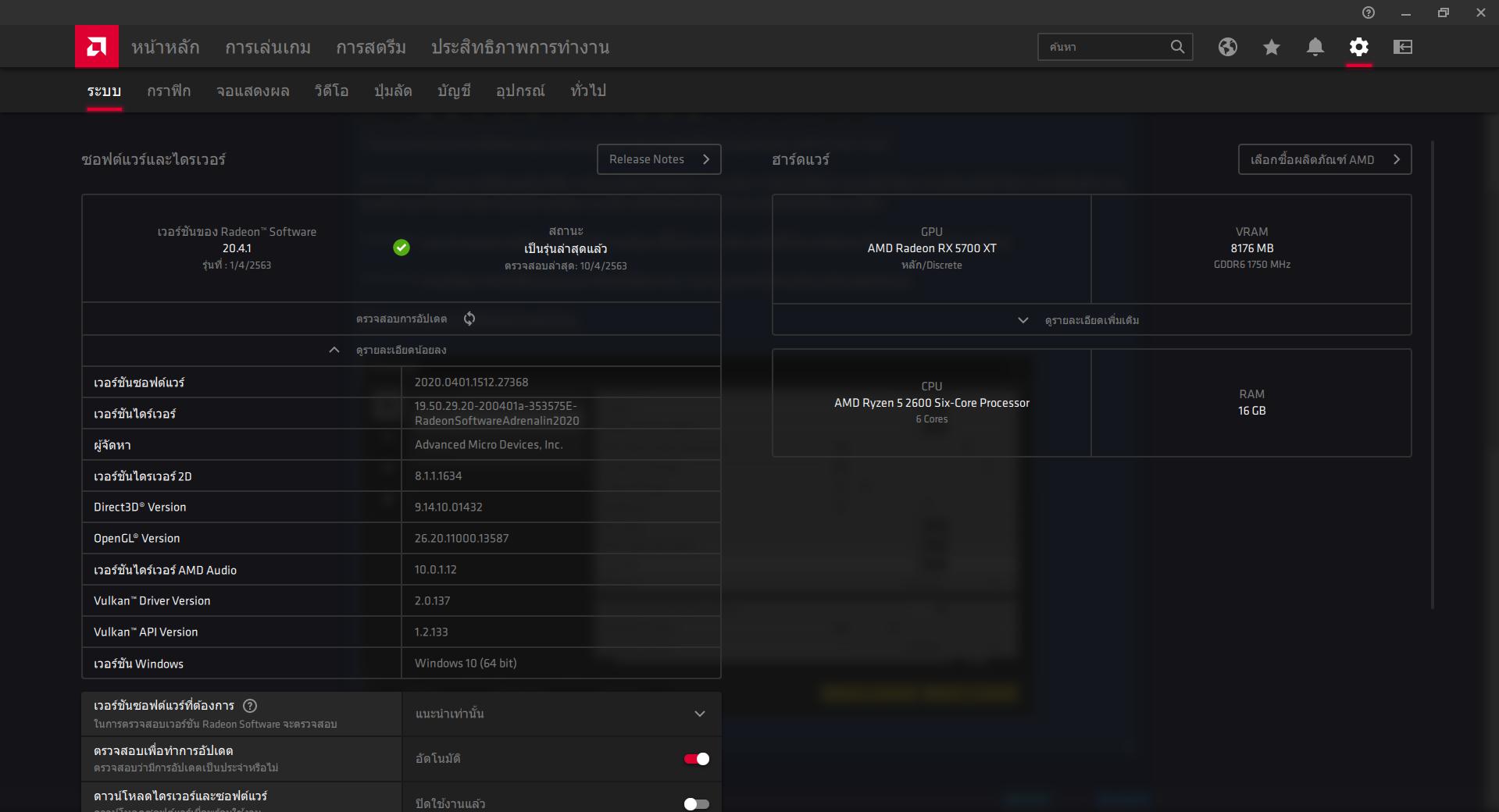Click 2D driver version 8.1.1.1634

[x=438, y=476]
